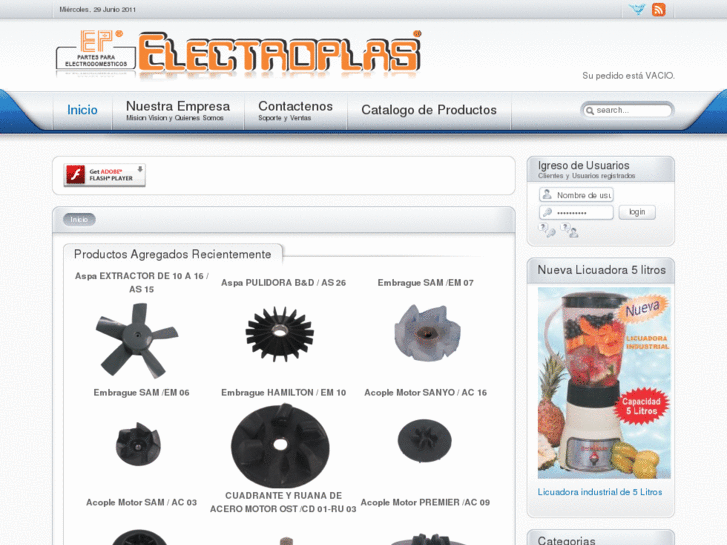Click the Embrague HAMILTON image
This screenshot has height=545, width=727.
coord(281,445)
